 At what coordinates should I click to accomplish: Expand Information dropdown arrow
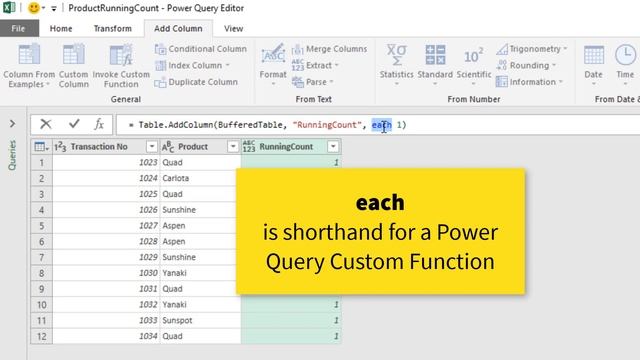point(560,82)
